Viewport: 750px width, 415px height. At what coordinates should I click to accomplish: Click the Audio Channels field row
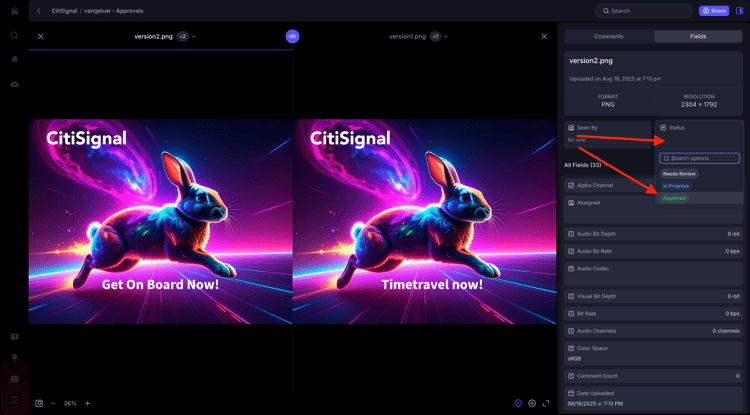click(x=653, y=331)
